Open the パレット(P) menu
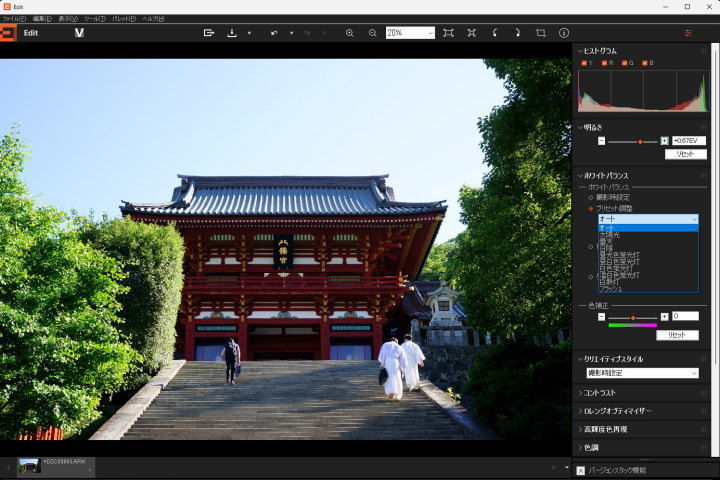Image resolution: width=720 pixels, height=480 pixels. (x=124, y=19)
